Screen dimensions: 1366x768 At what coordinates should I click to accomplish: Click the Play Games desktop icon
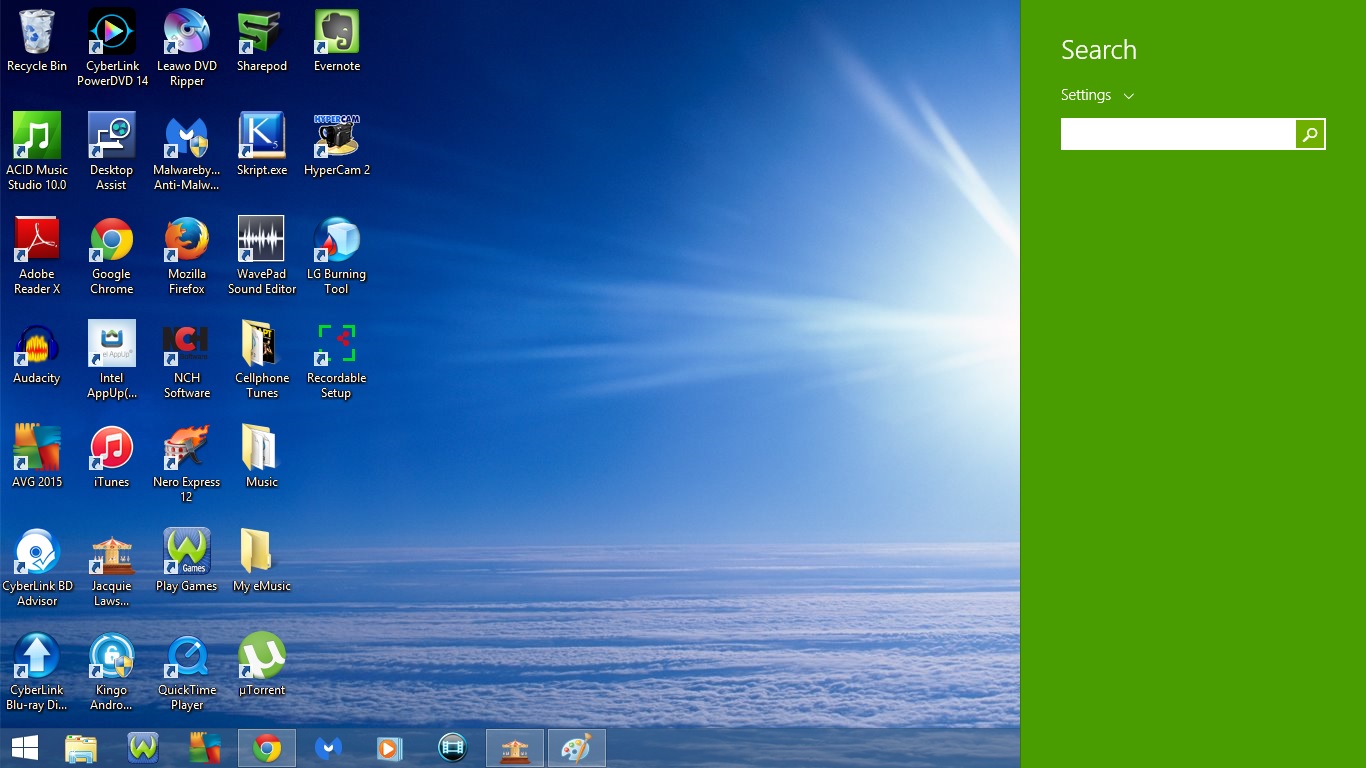click(x=187, y=562)
